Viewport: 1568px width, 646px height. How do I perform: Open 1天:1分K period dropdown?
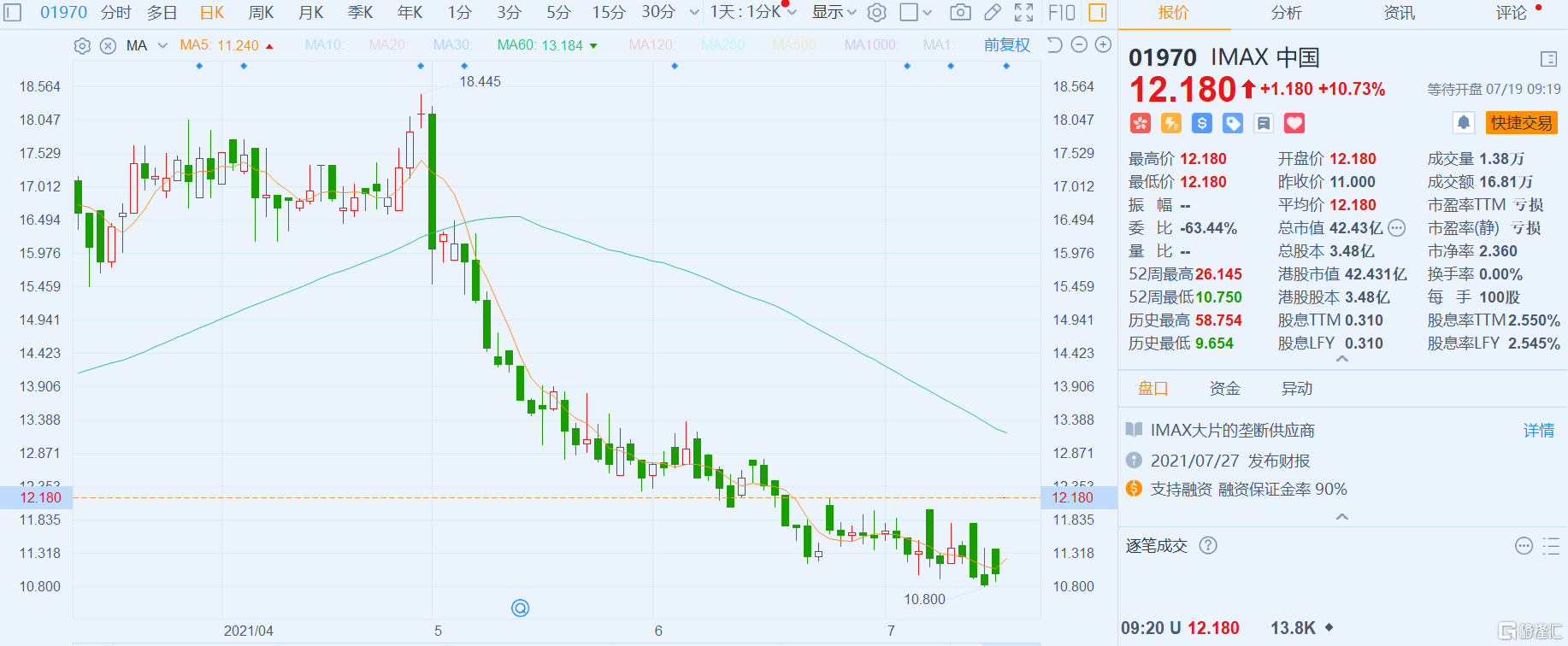tap(753, 12)
